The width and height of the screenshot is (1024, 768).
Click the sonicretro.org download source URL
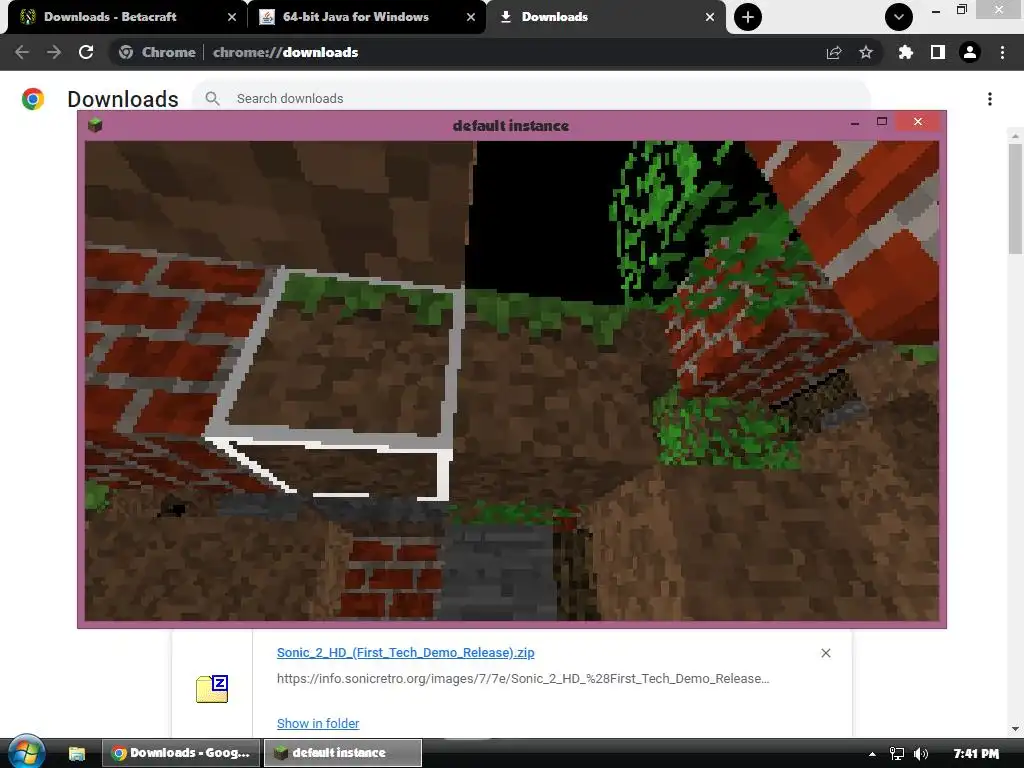(x=522, y=679)
